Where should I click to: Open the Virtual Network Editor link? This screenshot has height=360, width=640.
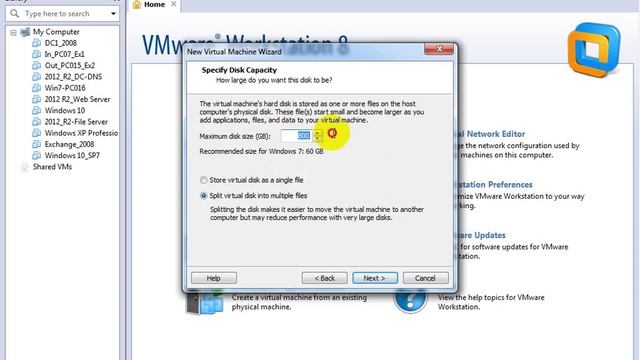[490, 134]
